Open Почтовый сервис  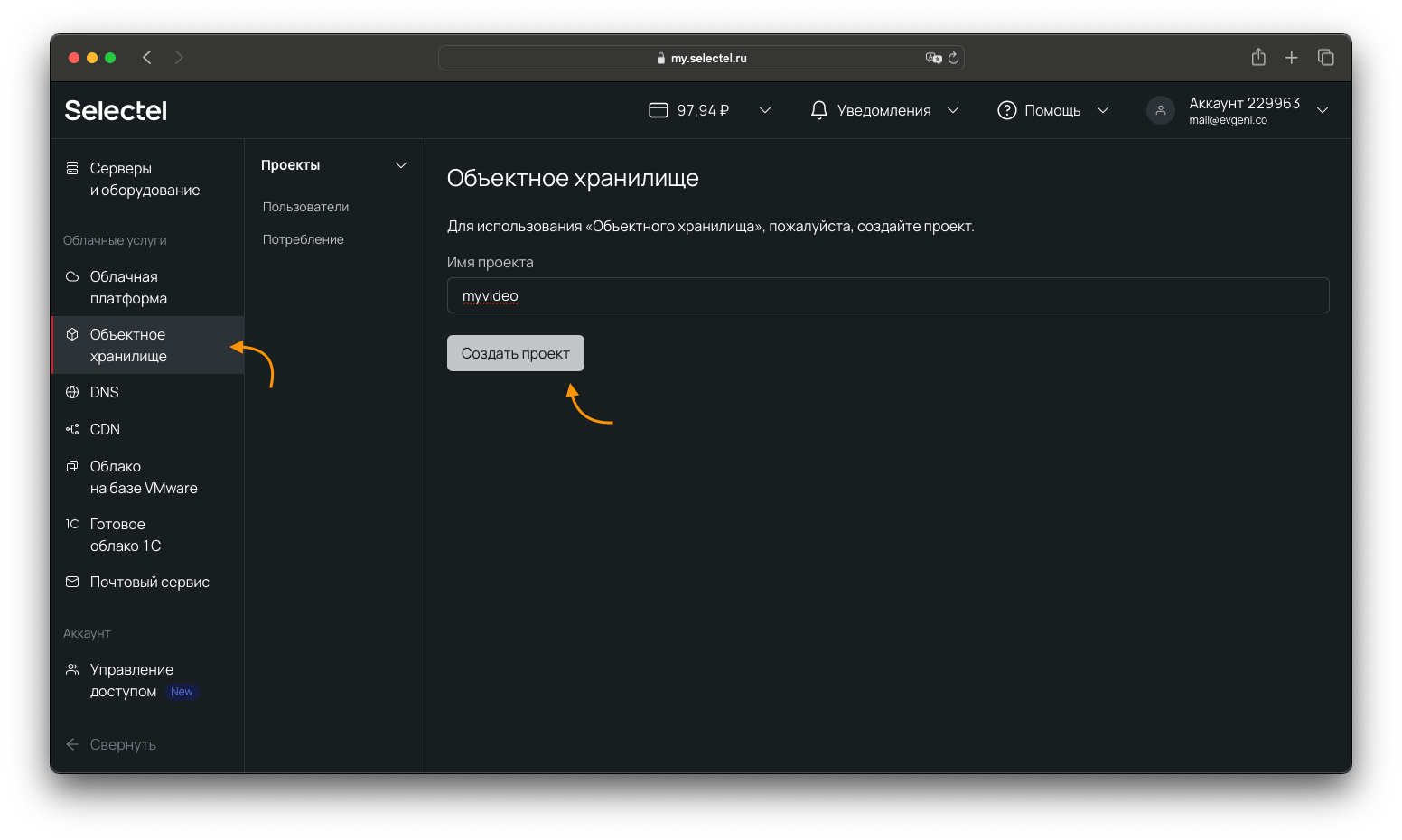[x=147, y=582]
